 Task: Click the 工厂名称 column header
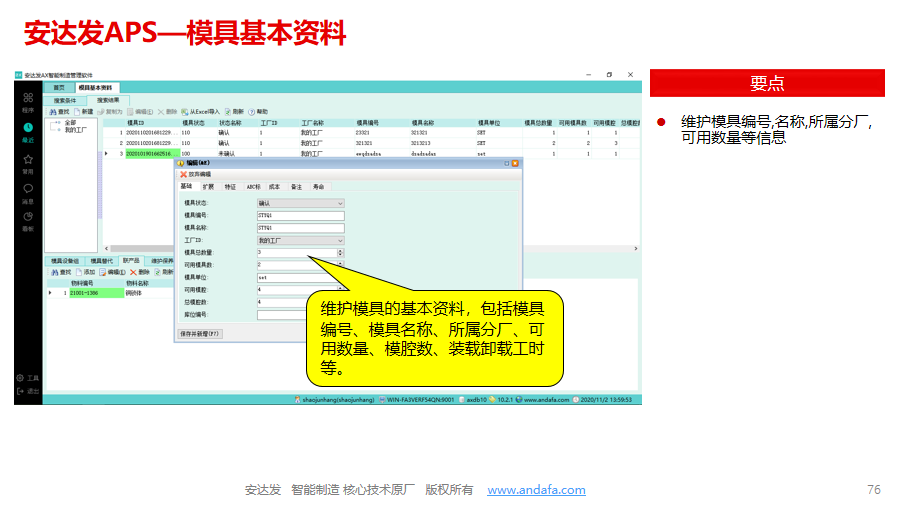tap(312, 123)
